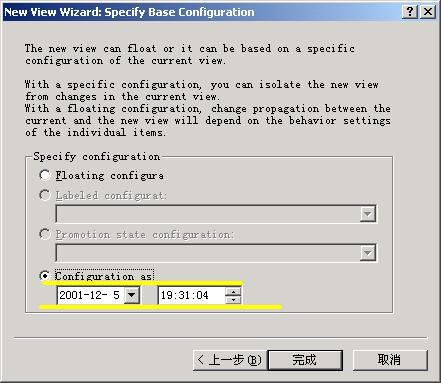Decrease time with the down spinner arrow
The width and height of the screenshot is (441, 383).
coord(233,300)
